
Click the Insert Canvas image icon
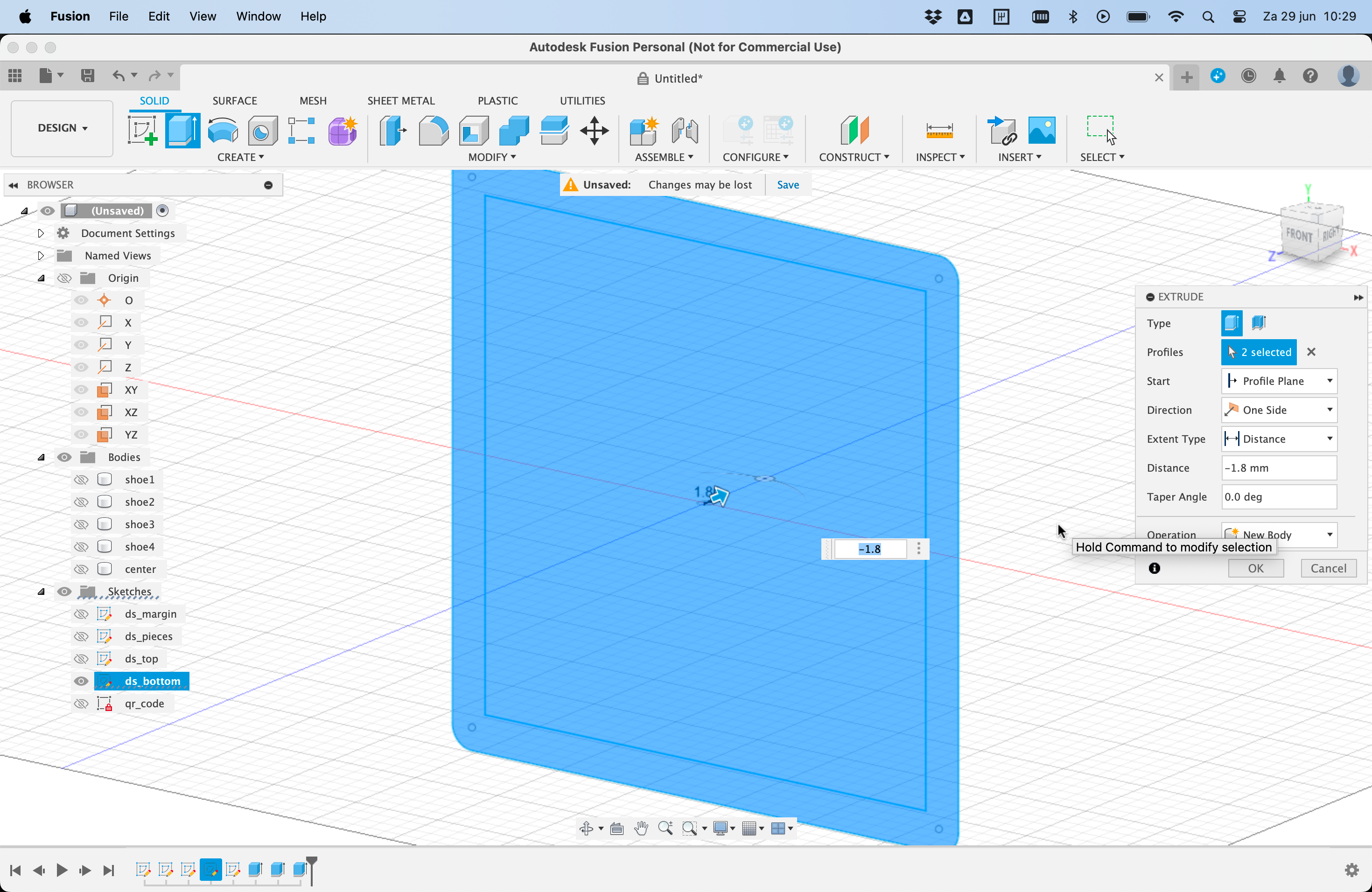pyautogui.click(x=1042, y=130)
